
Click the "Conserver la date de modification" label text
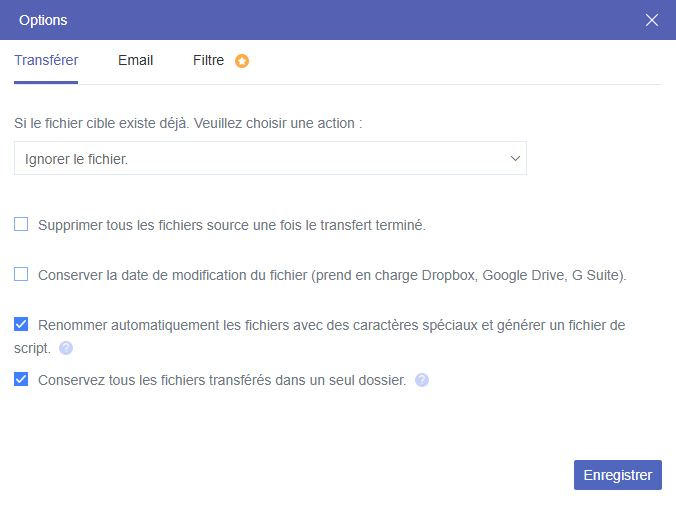point(332,275)
